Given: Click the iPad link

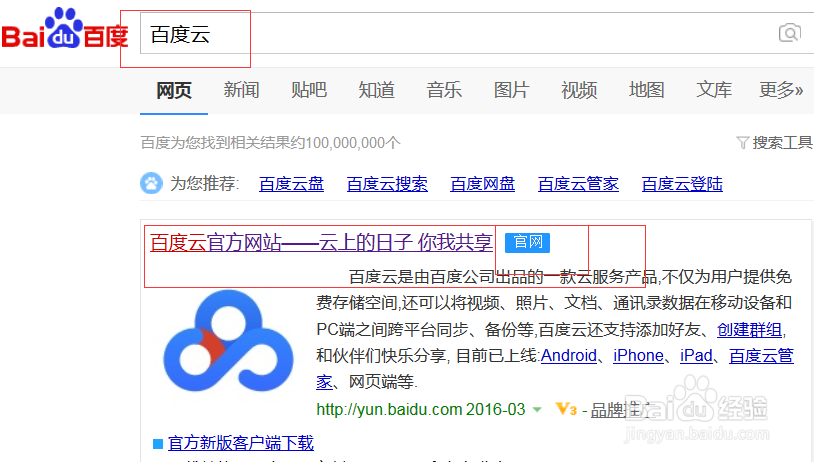Looking at the screenshot, I should tap(696, 356).
